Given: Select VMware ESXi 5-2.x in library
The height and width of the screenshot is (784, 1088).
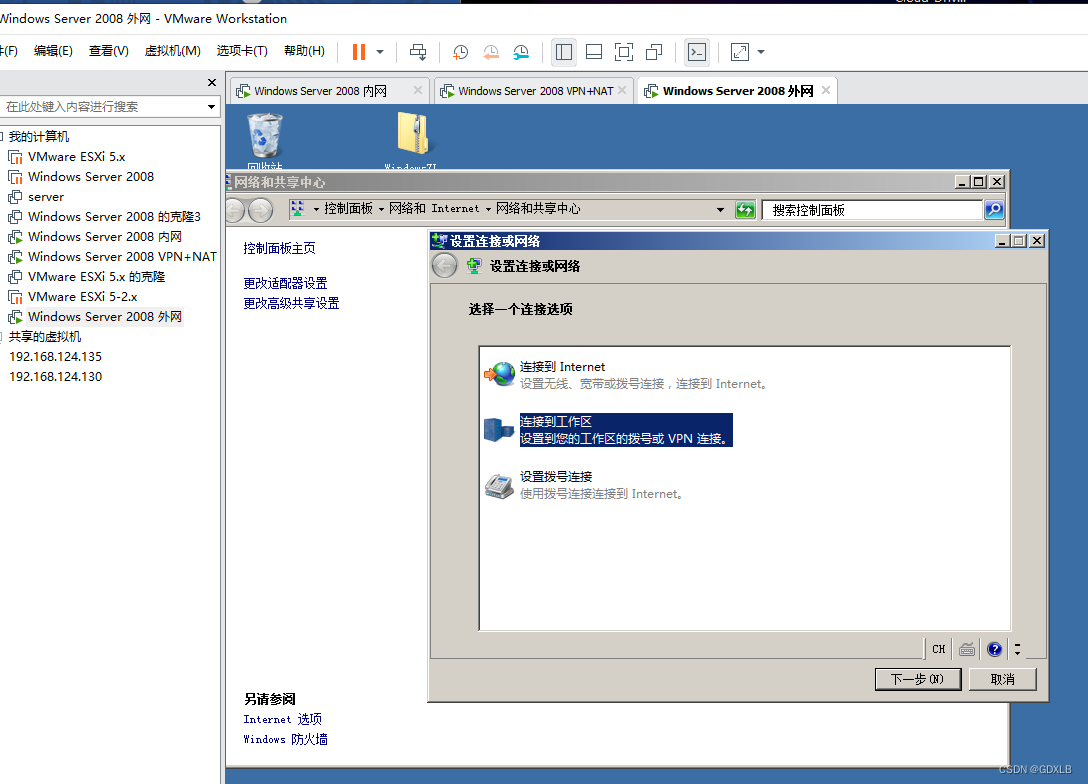Looking at the screenshot, I should click(x=83, y=297).
